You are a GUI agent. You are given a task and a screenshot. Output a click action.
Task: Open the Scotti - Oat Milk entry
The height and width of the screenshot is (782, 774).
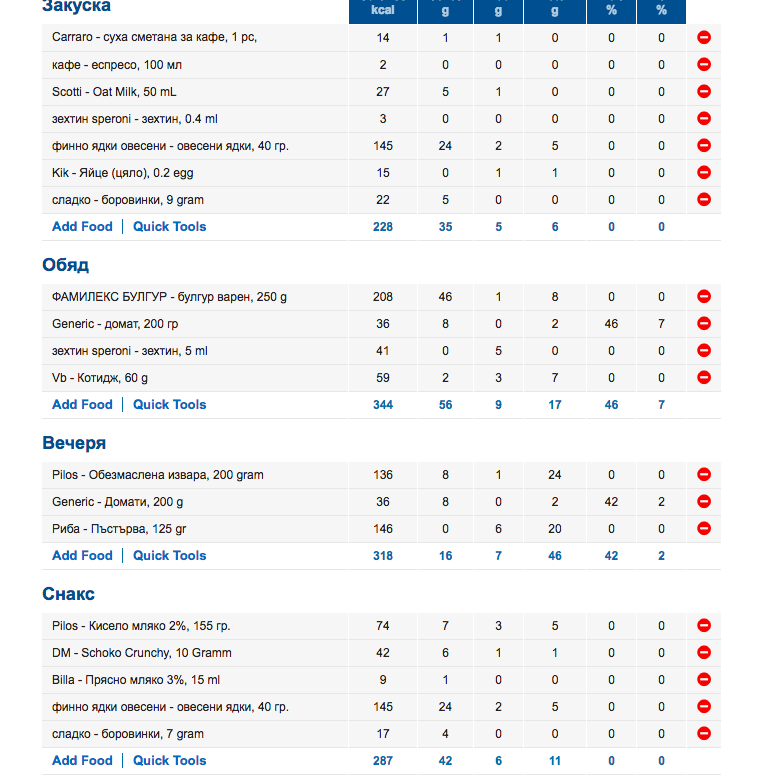click(x=114, y=92)
